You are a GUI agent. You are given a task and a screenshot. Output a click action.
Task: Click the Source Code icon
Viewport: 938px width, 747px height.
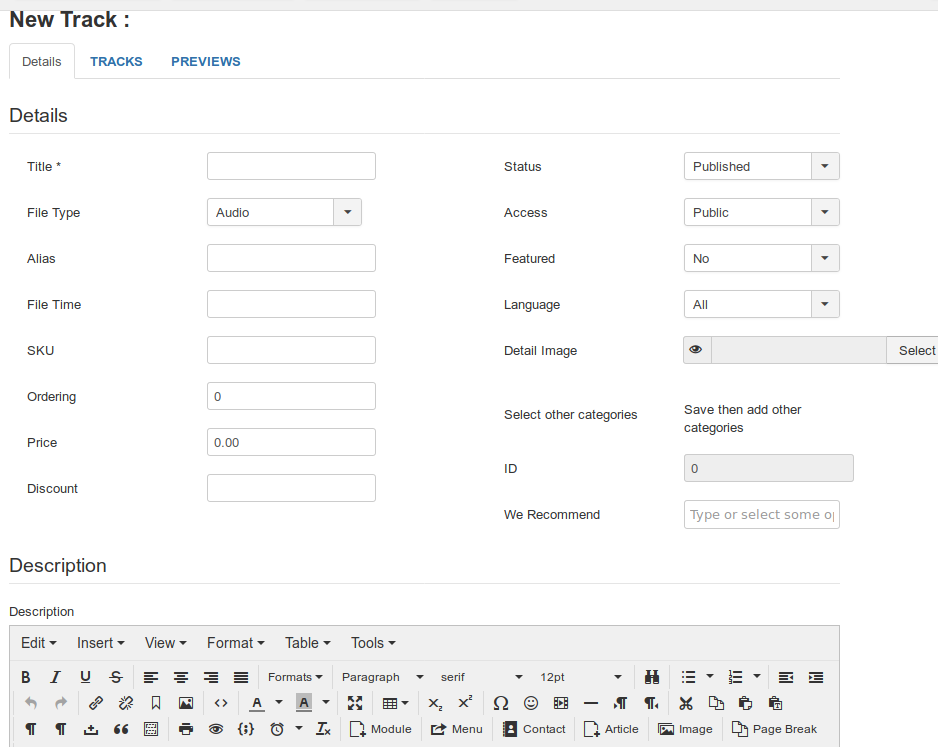[220, 703]
